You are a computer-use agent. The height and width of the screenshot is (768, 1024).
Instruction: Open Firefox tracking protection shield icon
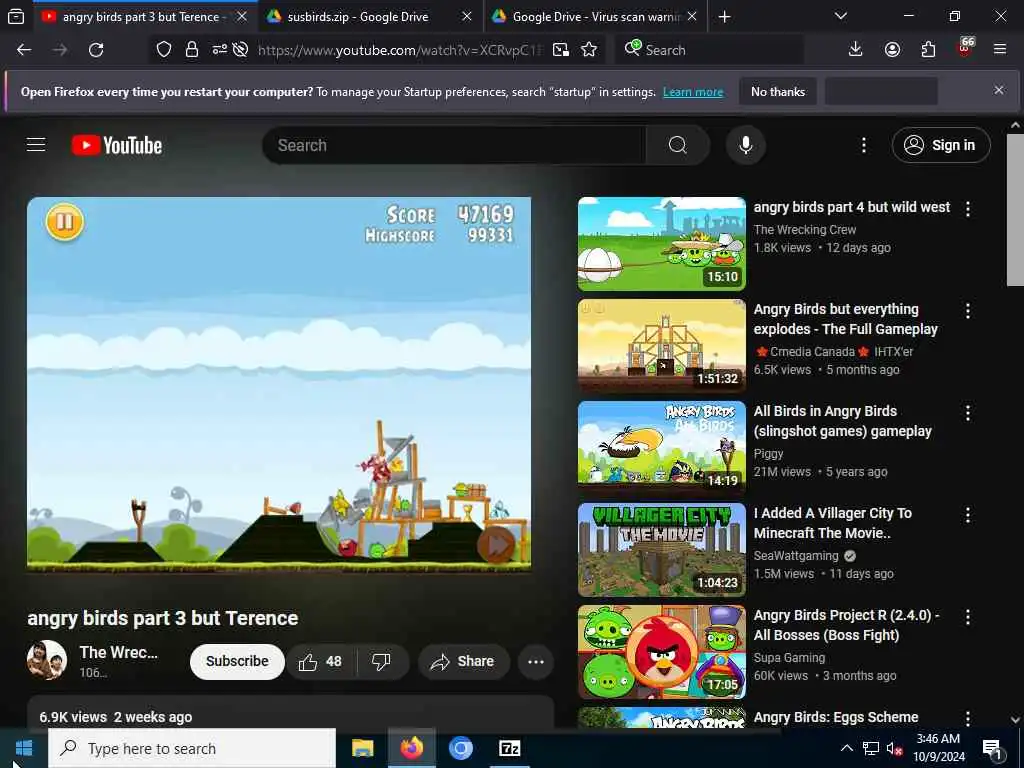[x=163, y=50]
